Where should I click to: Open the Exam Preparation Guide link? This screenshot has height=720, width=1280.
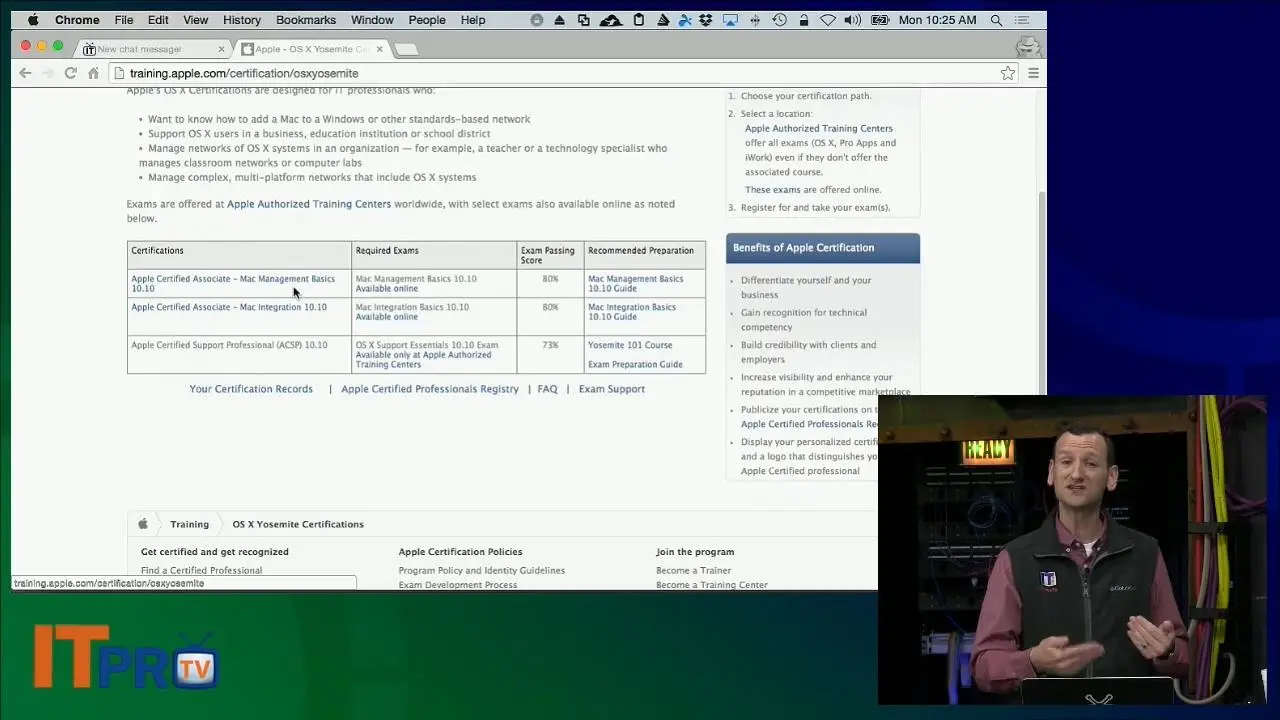[x=635, y=364]
